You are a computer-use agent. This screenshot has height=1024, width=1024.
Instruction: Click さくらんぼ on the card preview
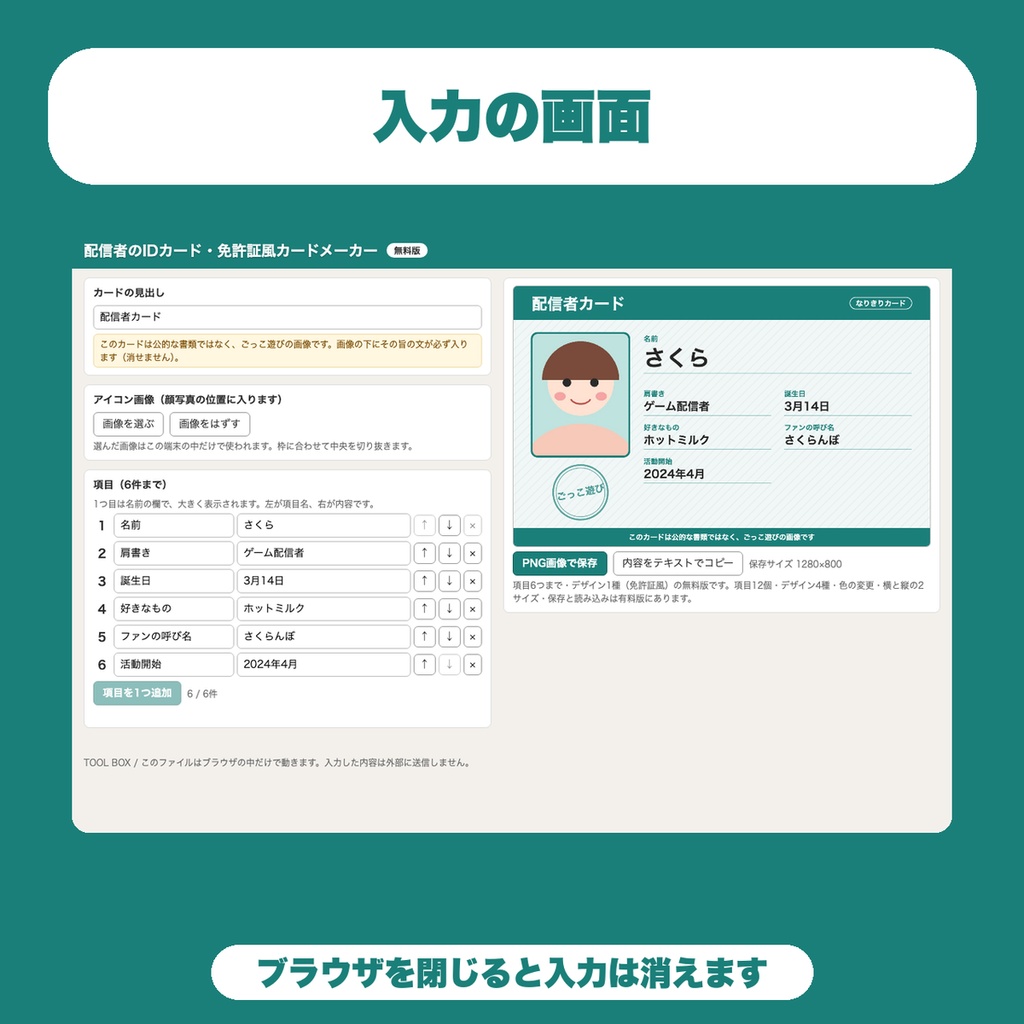coord(812,440)
